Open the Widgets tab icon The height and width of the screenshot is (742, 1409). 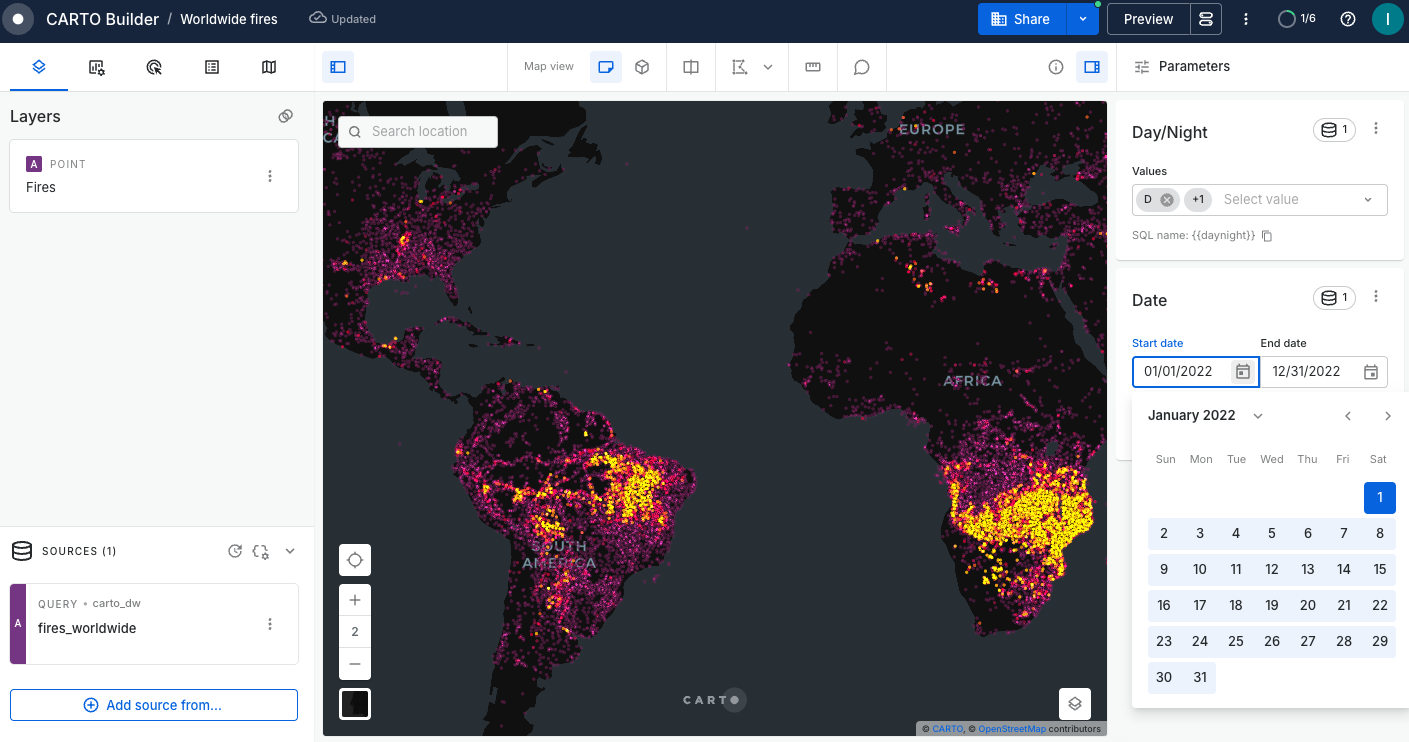click(96, 67)
